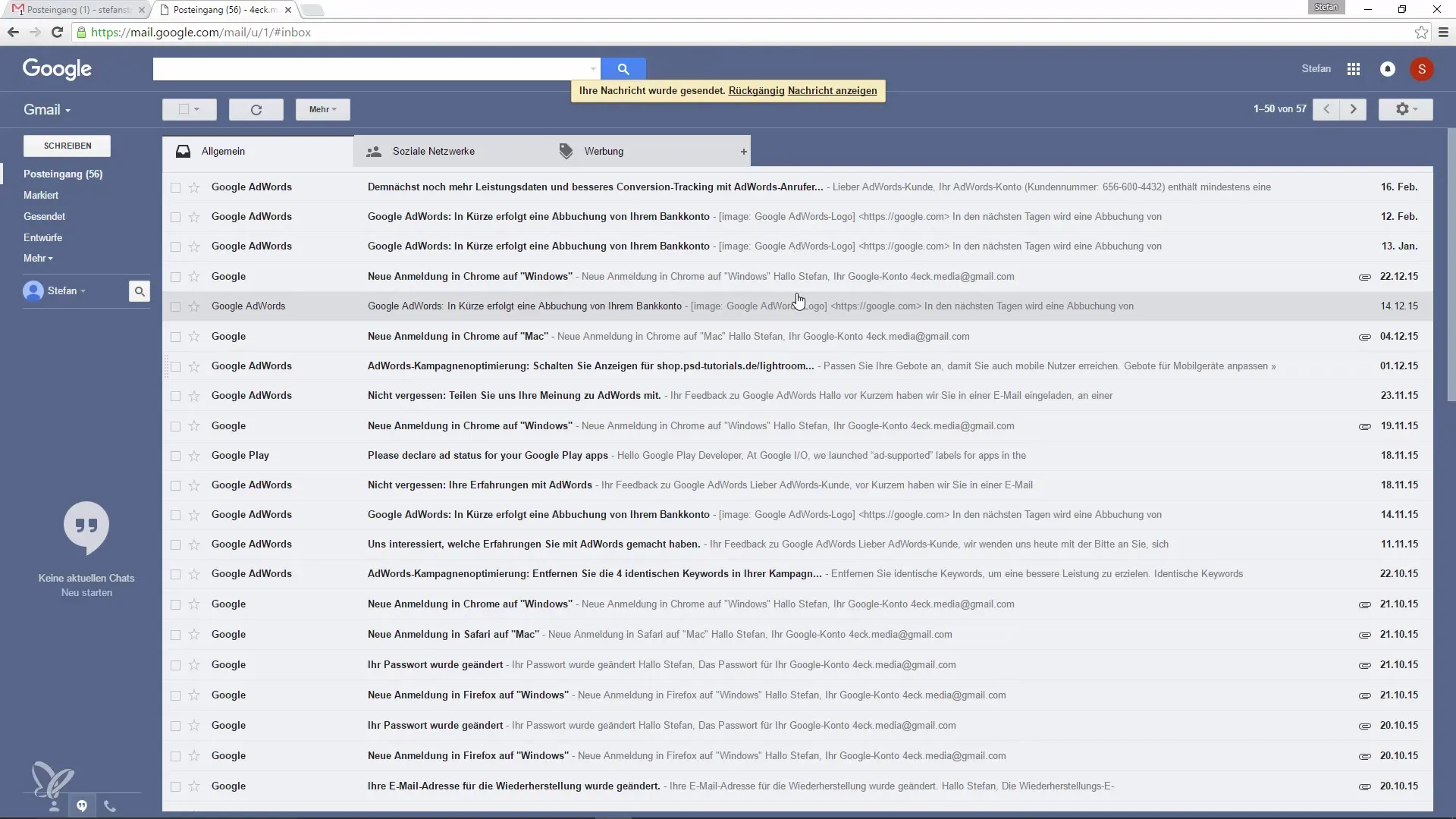The image size is (1456, 819).
Task: Open the Google Play ad status mail
Action: tap(798, 456)
